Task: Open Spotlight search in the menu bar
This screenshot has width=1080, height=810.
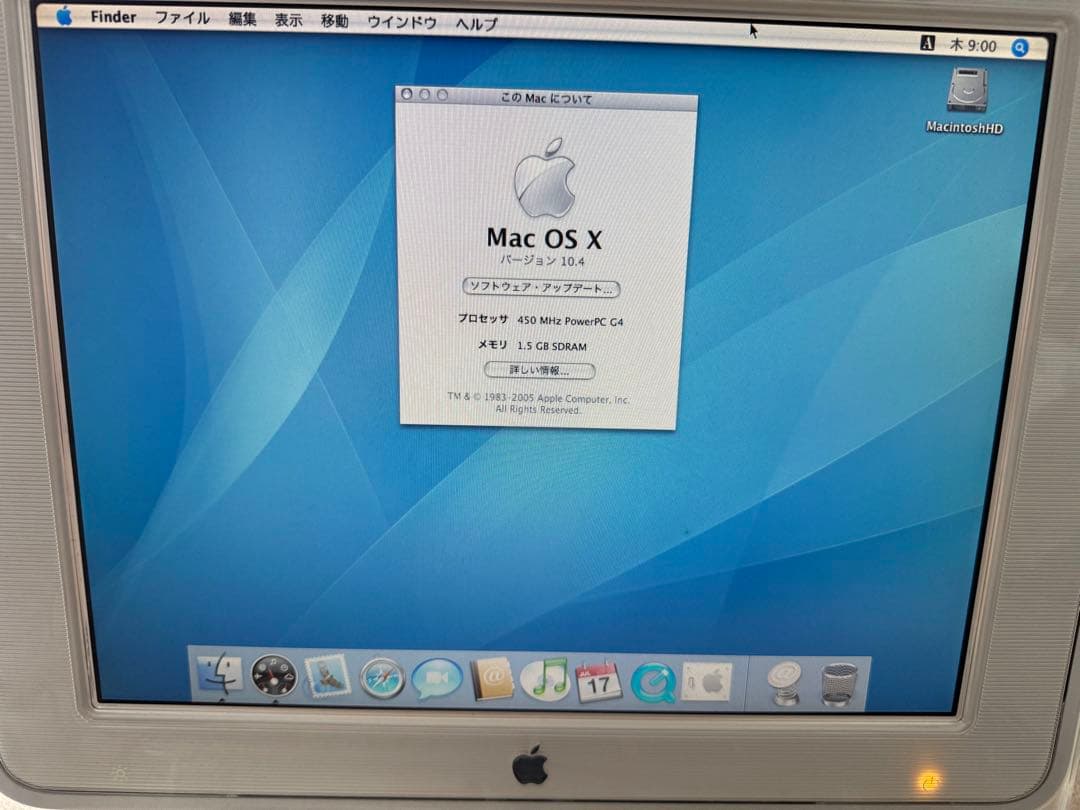Action: click(x=1020, y=47)
